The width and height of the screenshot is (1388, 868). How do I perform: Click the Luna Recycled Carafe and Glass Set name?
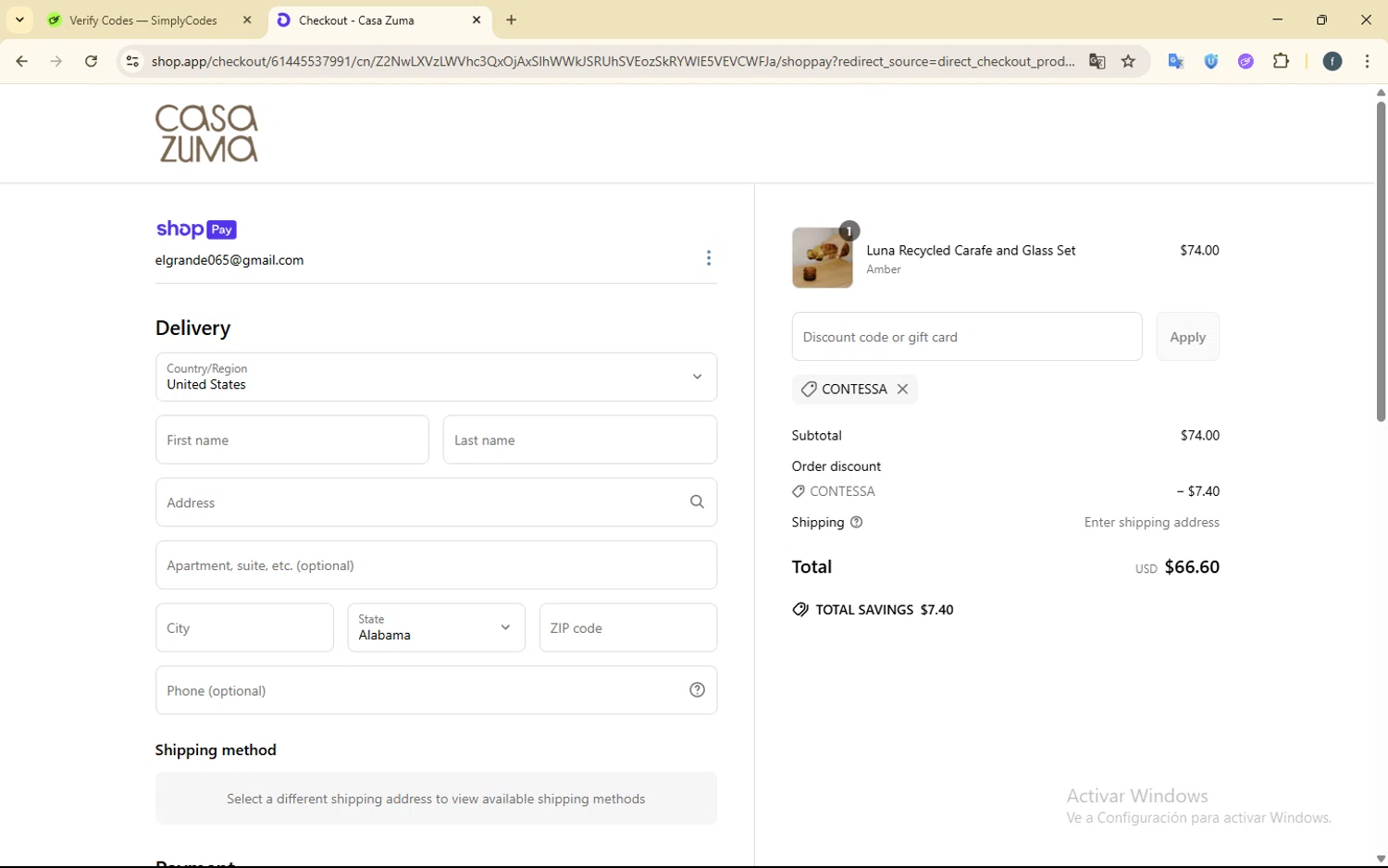pos(971,250)
